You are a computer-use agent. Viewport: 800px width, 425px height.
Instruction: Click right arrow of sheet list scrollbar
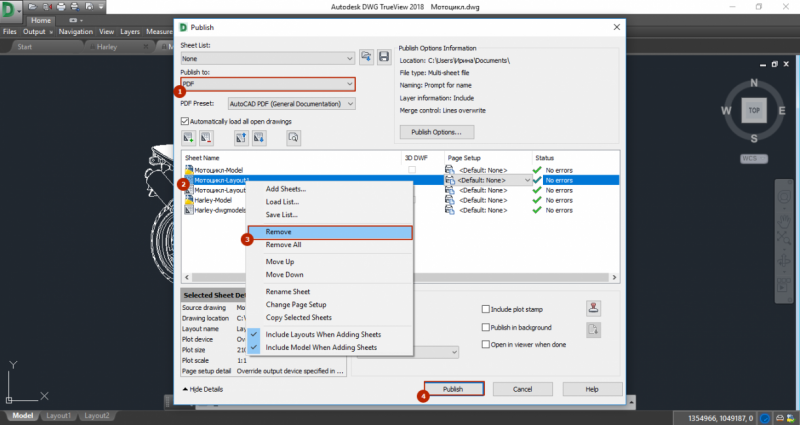point(614,277)
